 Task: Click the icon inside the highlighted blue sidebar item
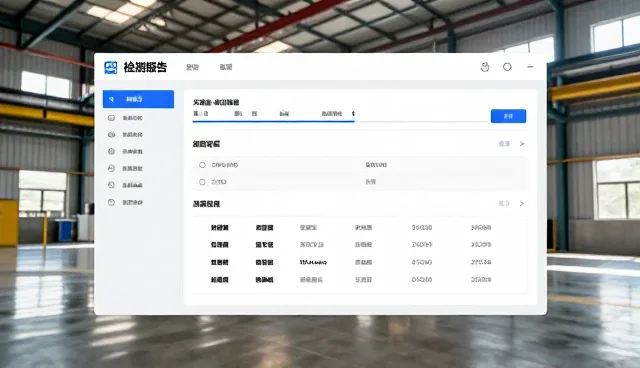pyautogui.click(x=111, y=99)
